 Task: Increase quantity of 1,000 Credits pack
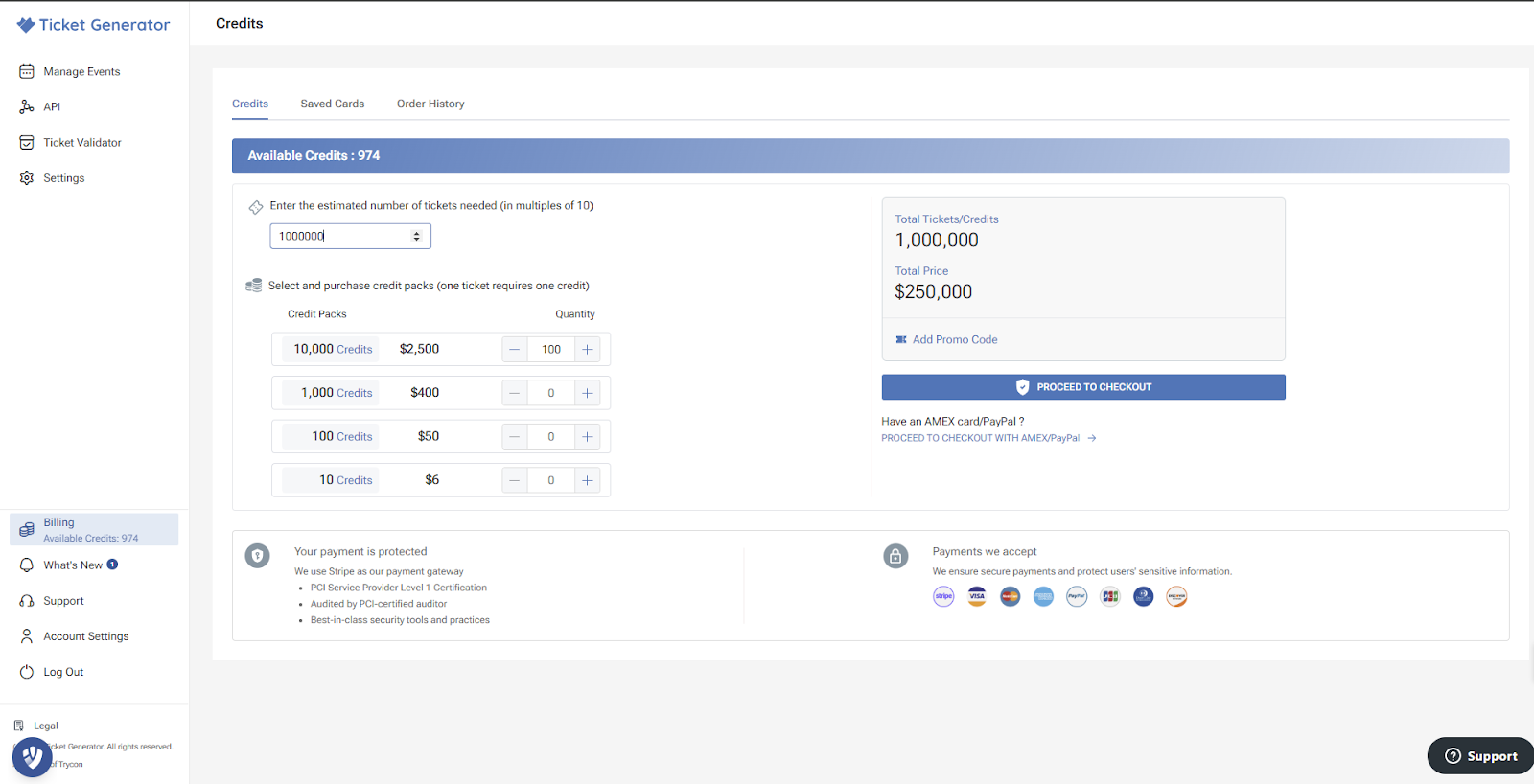tap(587, 393)
